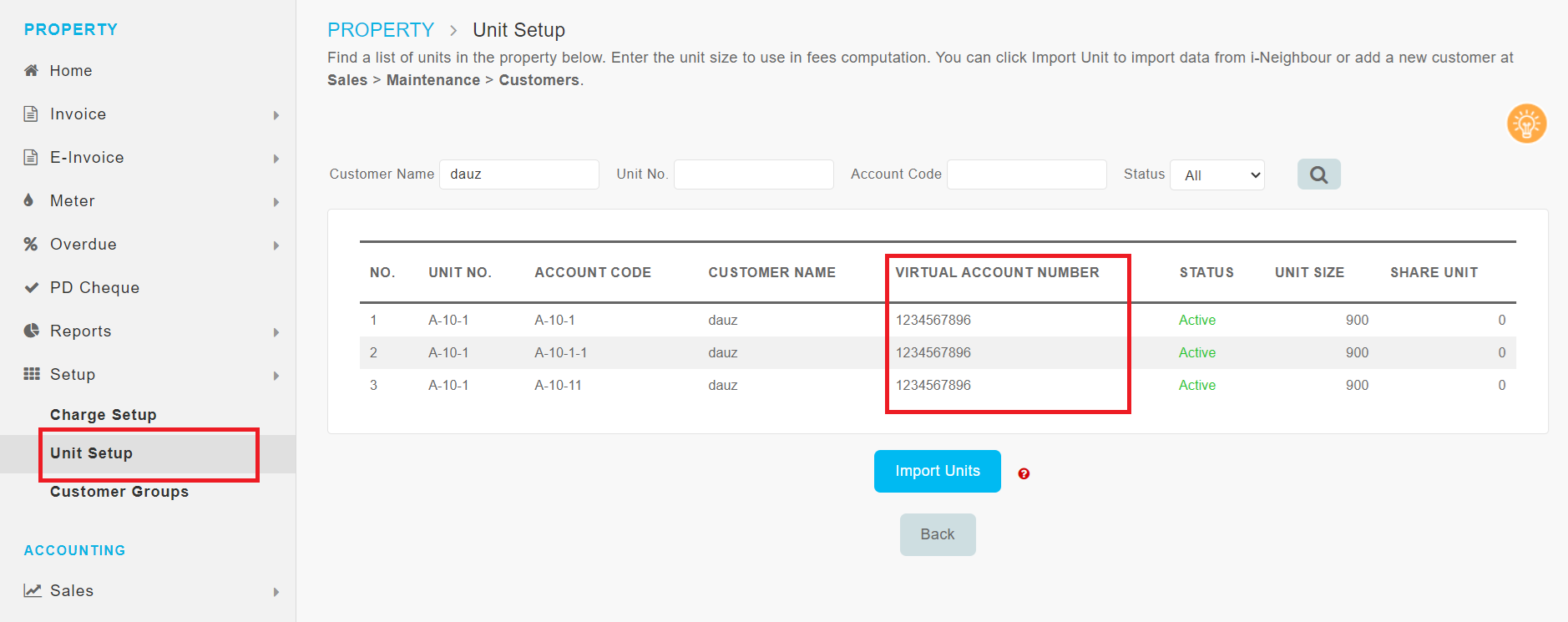Click the PROPERTY breadcrumb link

point(381,30)
